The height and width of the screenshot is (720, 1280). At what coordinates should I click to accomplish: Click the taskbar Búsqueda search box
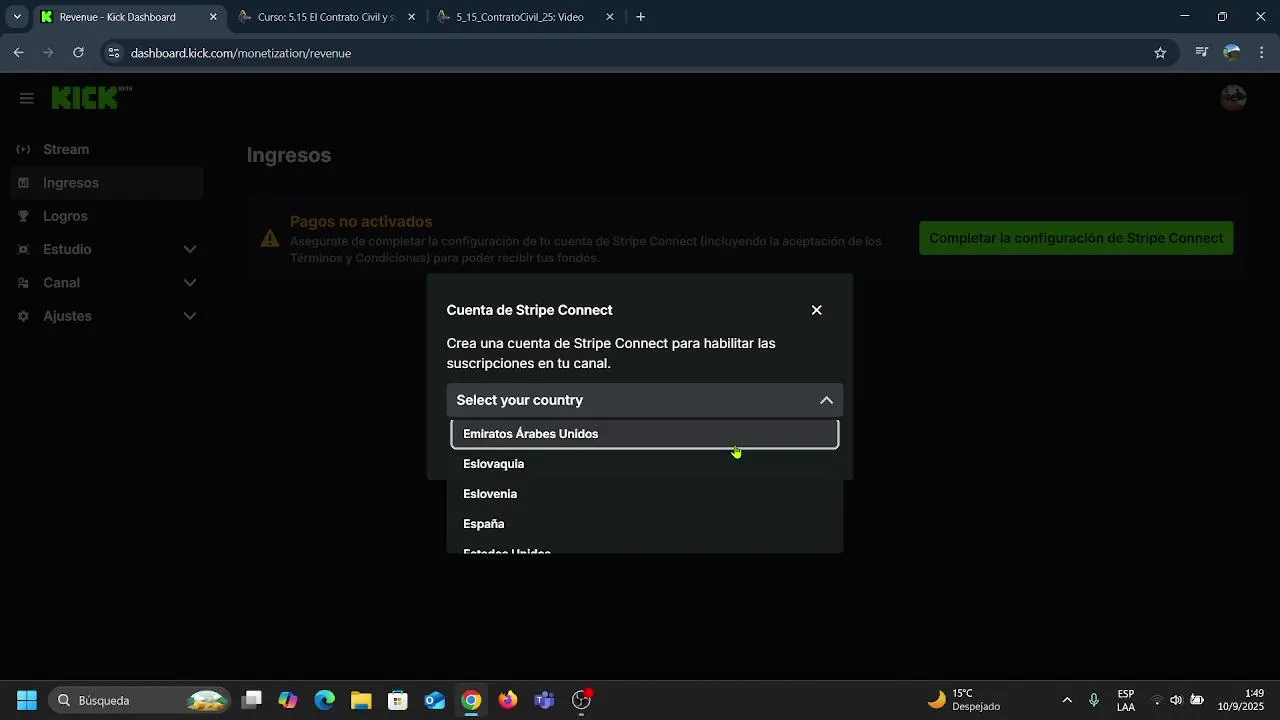click(x=140, y=700)
